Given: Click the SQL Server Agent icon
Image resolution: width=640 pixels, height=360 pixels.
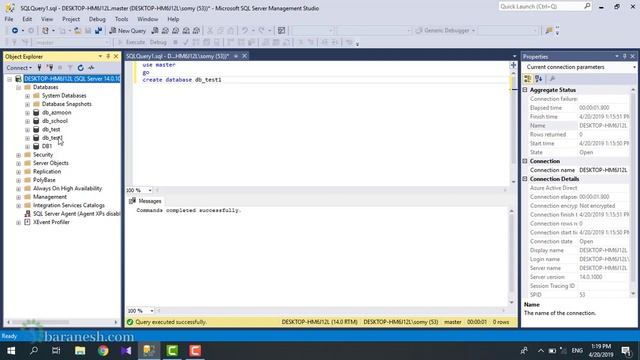Looking at the screenshot, I should tap(27, 214).
